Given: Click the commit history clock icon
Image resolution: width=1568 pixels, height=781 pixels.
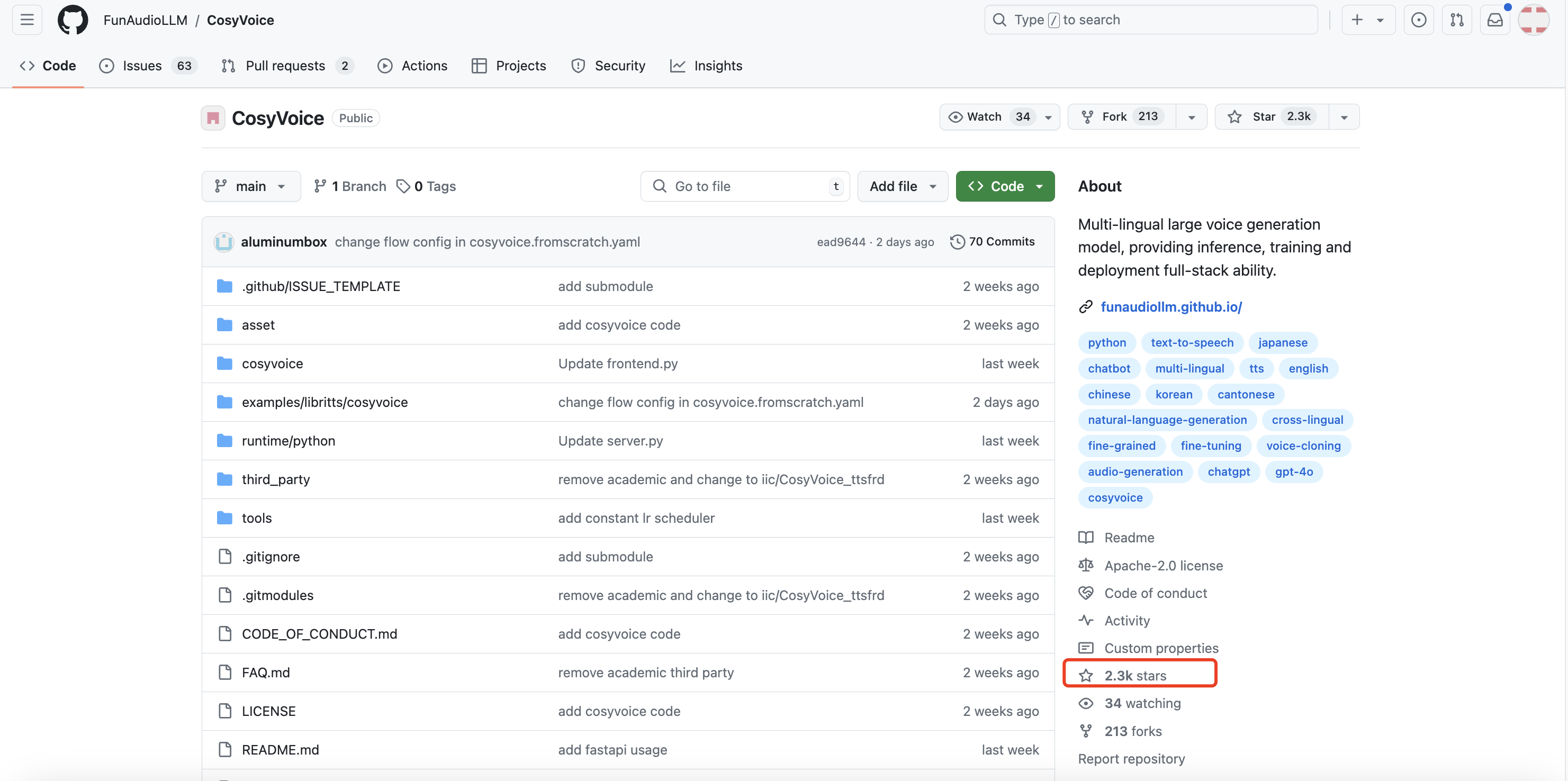Looking at the screenshot, I should pos(958,242).
